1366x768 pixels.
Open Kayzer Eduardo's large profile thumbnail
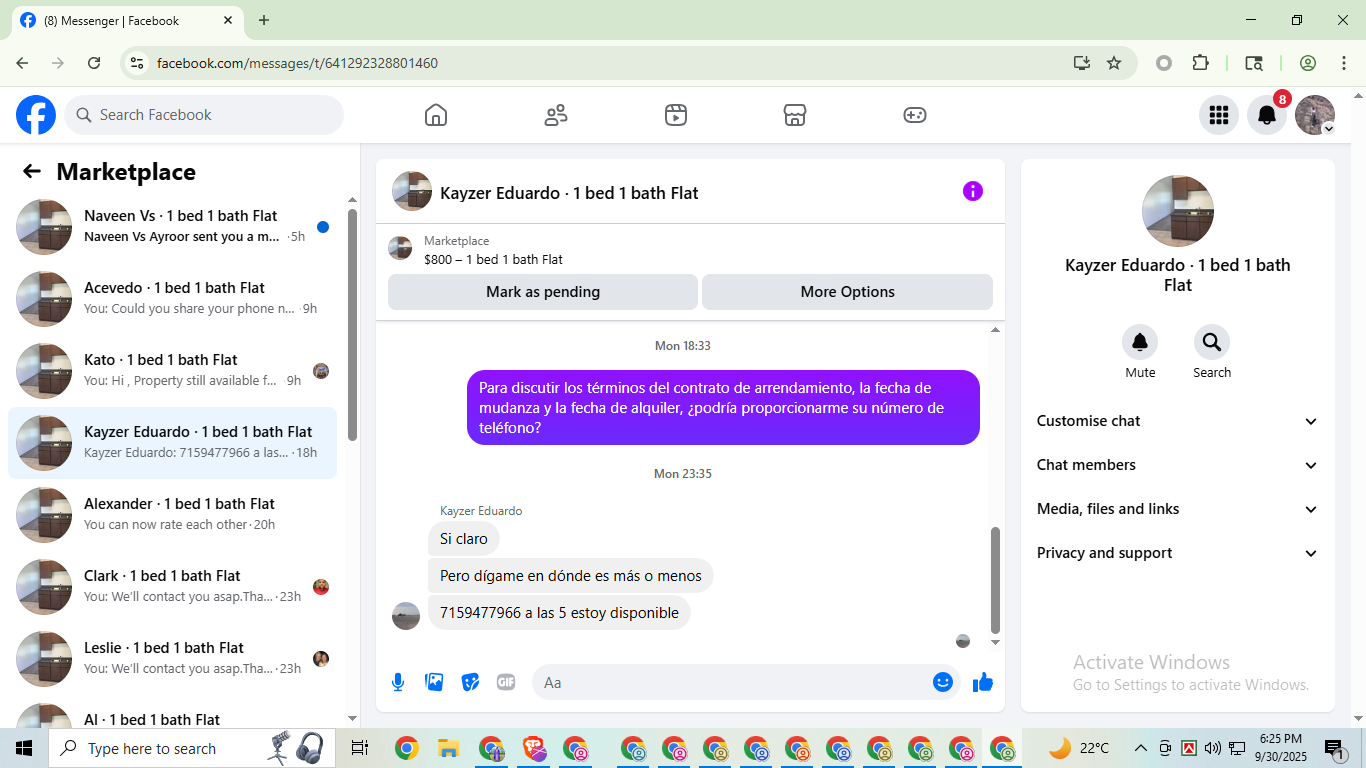[x=1178, y=211]
